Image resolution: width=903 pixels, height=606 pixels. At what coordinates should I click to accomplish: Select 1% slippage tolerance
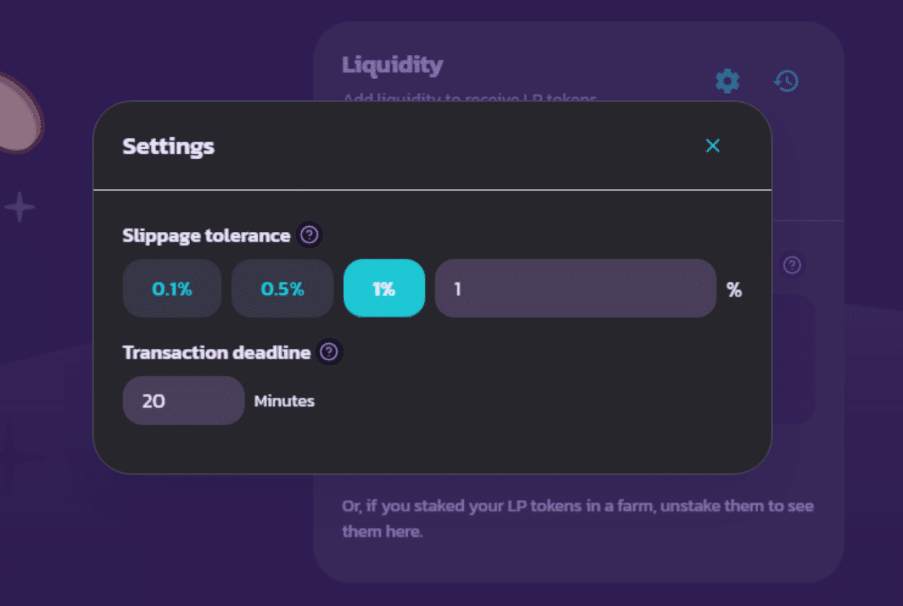[x=384, y=288]
